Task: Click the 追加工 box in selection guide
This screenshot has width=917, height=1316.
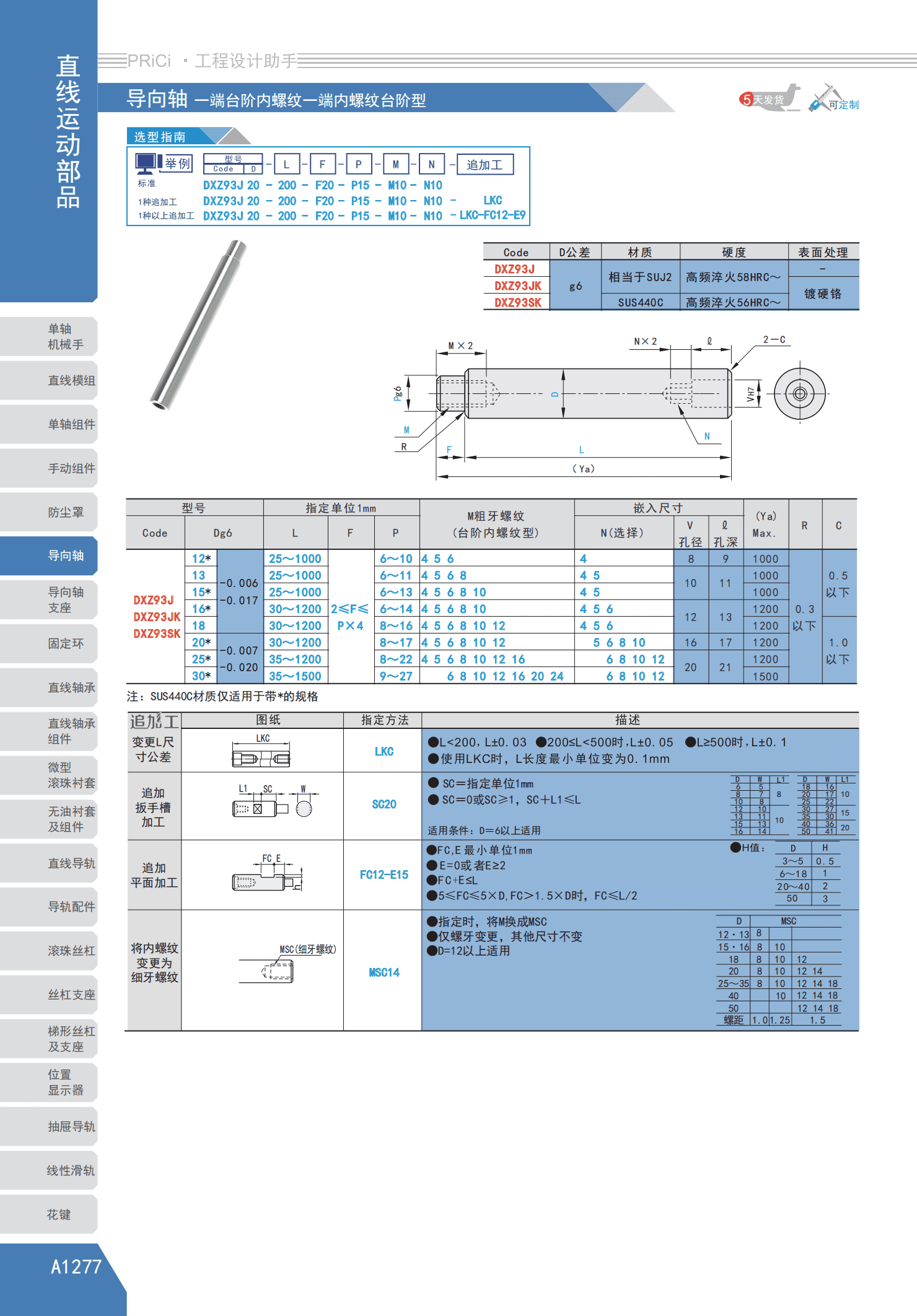Action: 485,164
